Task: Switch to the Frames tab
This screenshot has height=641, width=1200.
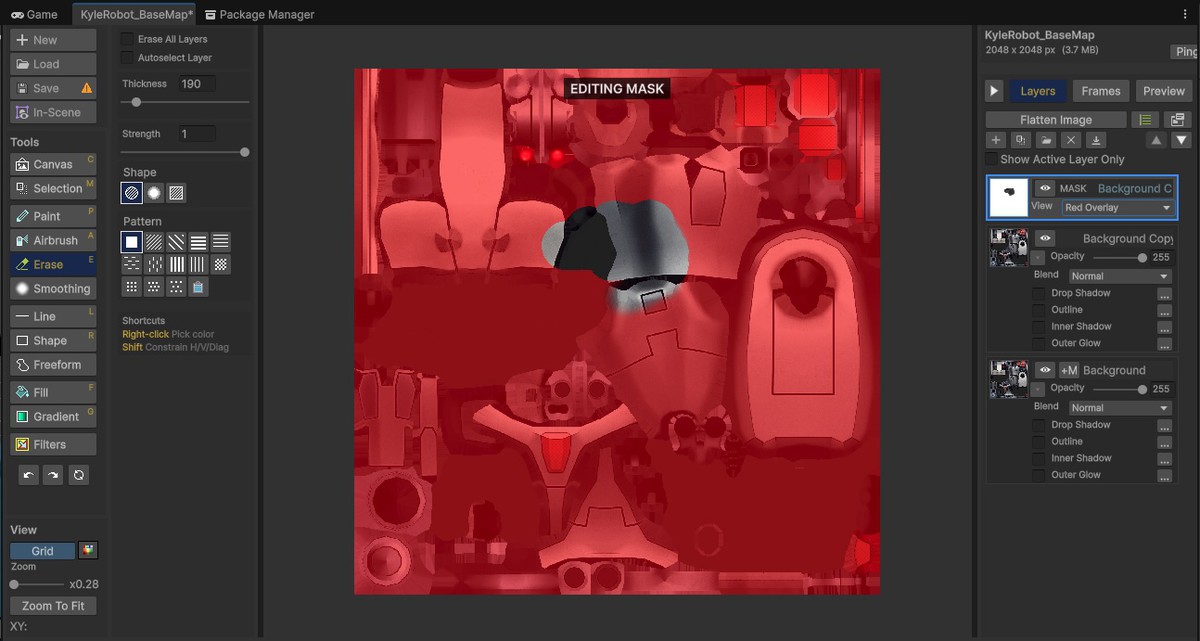Action: click(1100, 90)
